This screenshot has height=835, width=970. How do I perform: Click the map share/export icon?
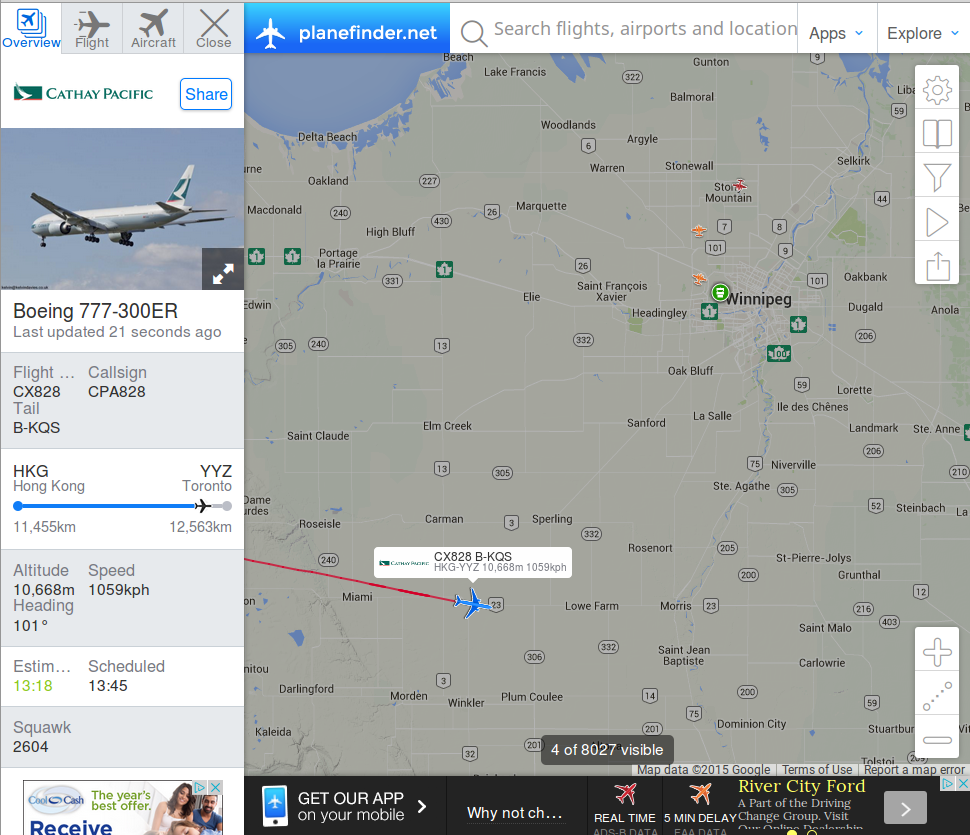[937, 266]
